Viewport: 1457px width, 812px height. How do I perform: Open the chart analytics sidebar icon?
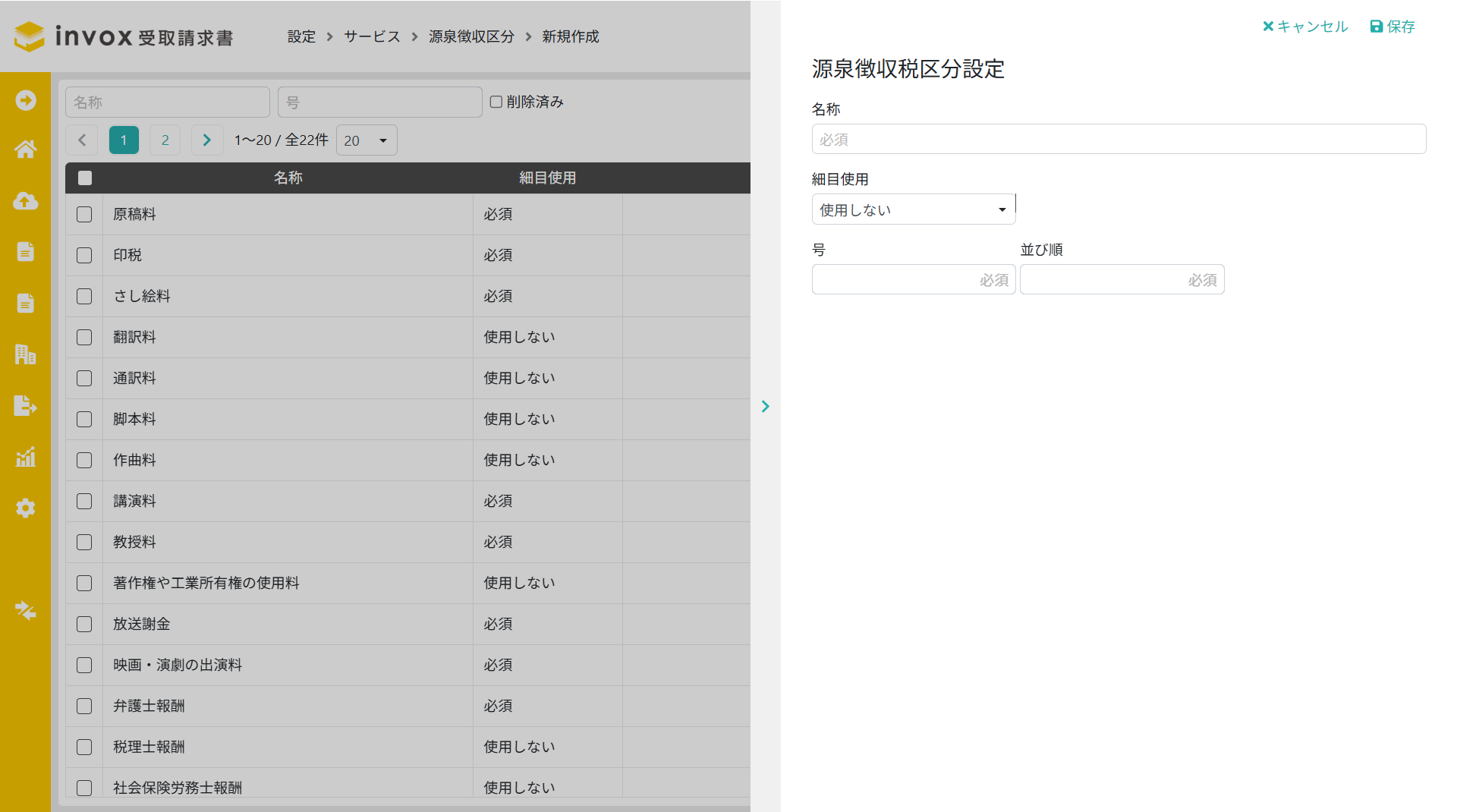(x=25, y=457)
